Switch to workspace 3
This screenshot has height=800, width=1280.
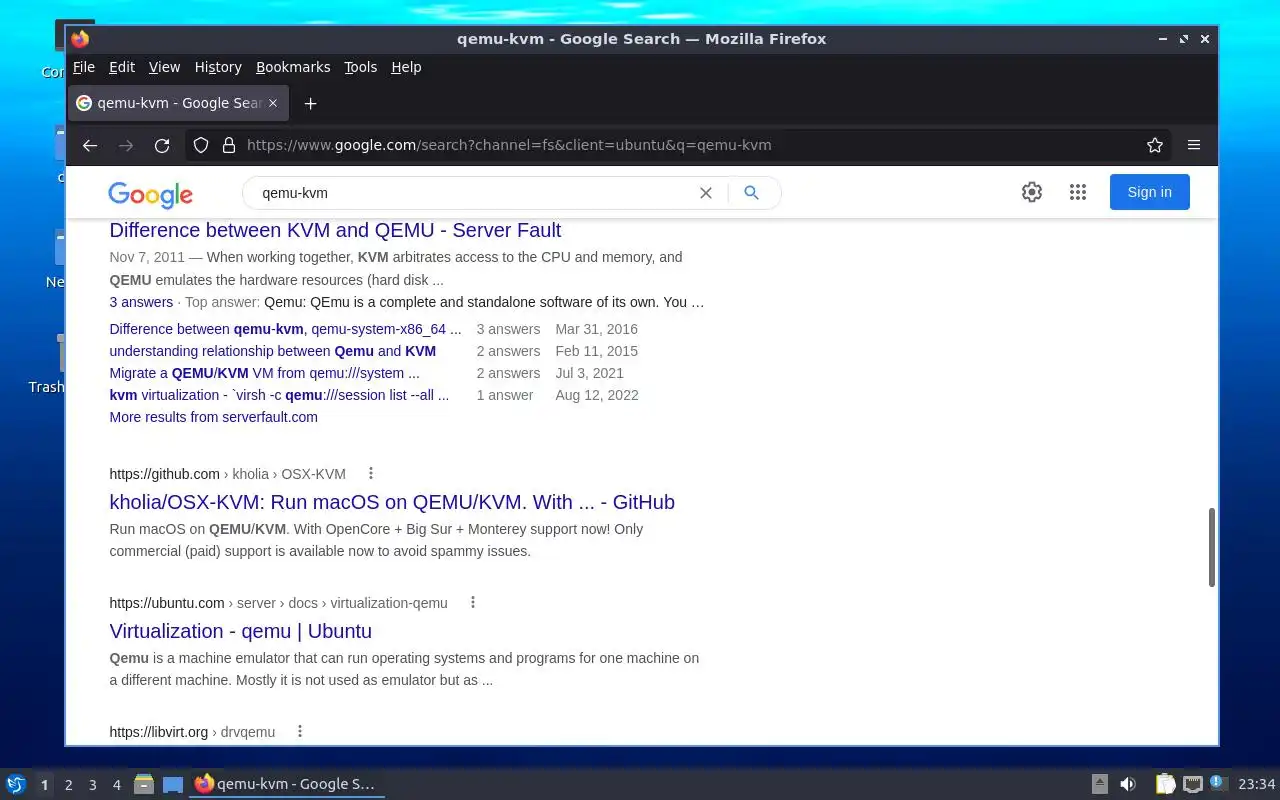click(x=92, y=785)
